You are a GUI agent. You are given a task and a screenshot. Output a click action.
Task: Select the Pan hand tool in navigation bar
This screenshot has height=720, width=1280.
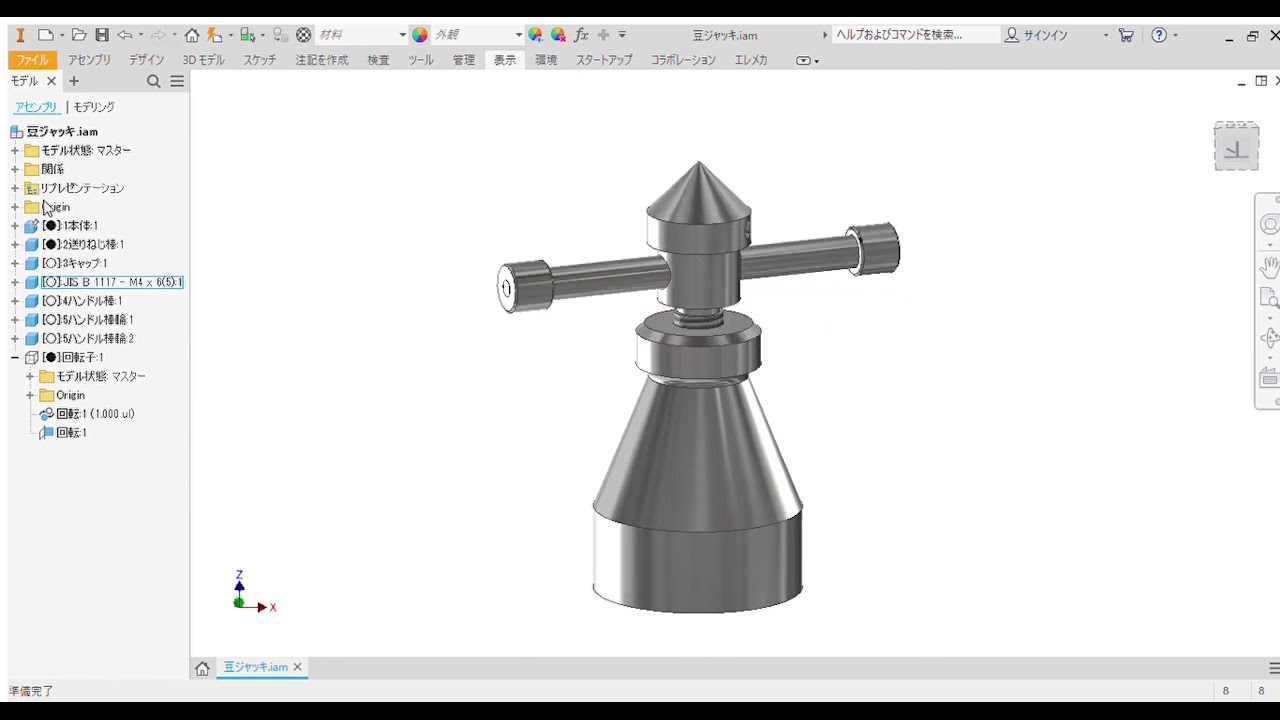(x=1269, y=266)
